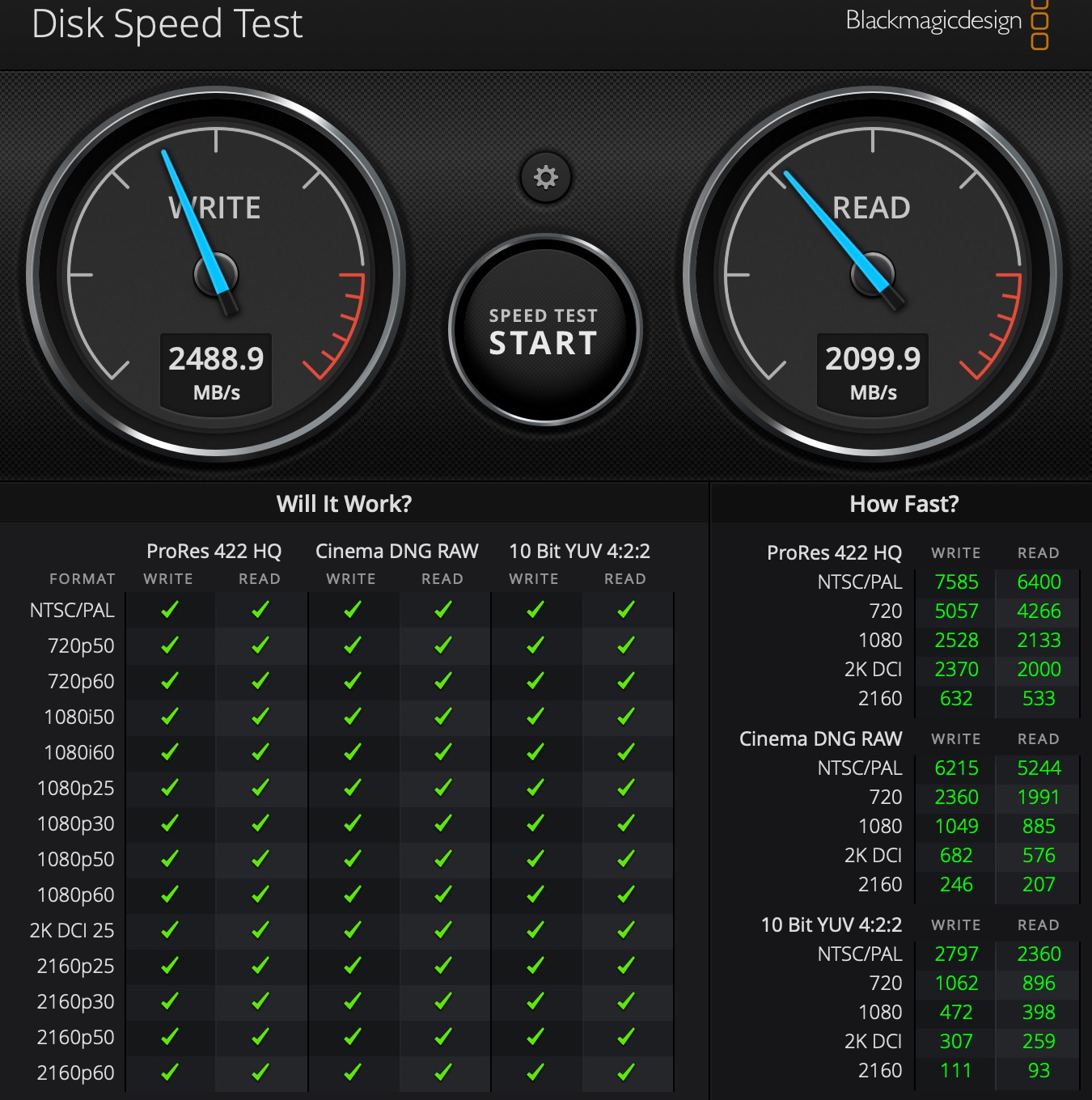Click 10 Bit YUV write checkmark for 2K DCI 25
1092x1100 pixels.
pyautogui.click(x=535, y=930)
